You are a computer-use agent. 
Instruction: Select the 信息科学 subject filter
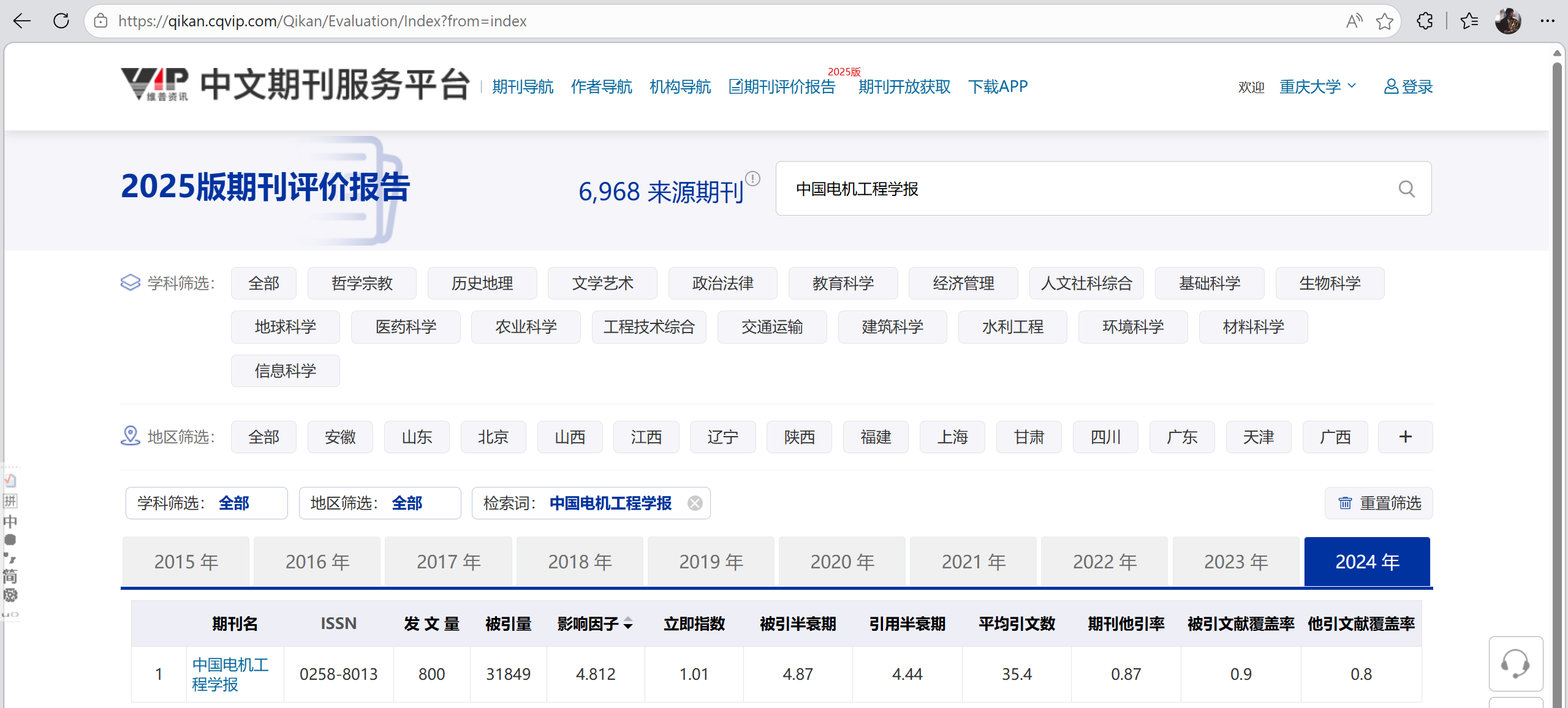click(285, 371)
